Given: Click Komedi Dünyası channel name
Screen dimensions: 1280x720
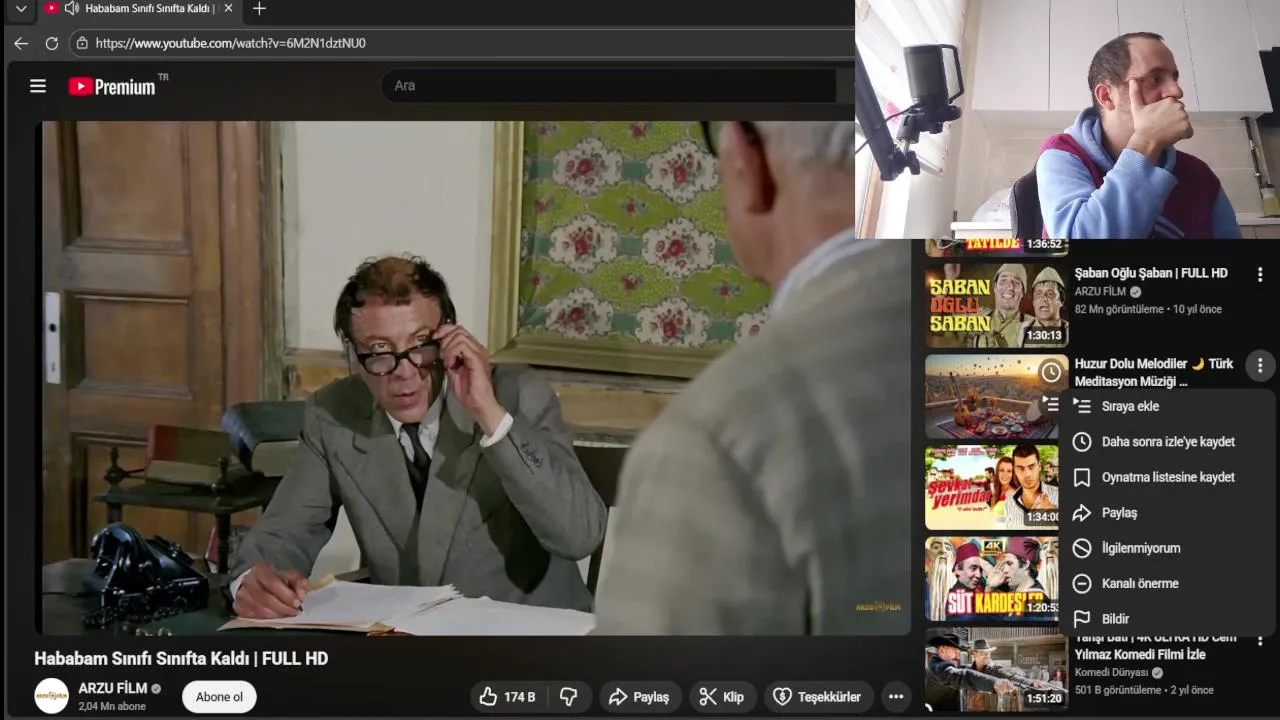Looking at the screenshot, I should pyautogui.click(x=1112, y=673).
